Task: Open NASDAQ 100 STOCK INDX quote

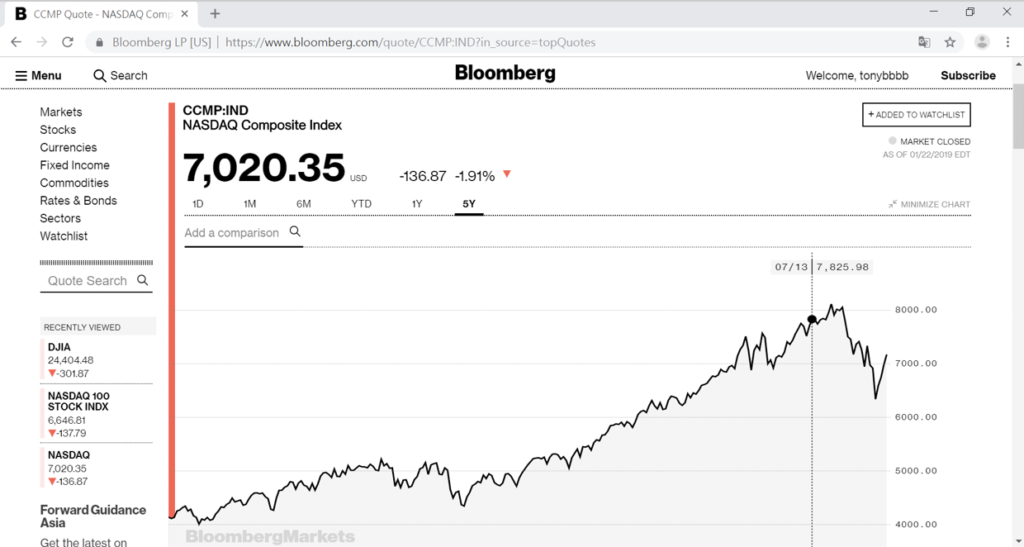Action: [97, 414]
